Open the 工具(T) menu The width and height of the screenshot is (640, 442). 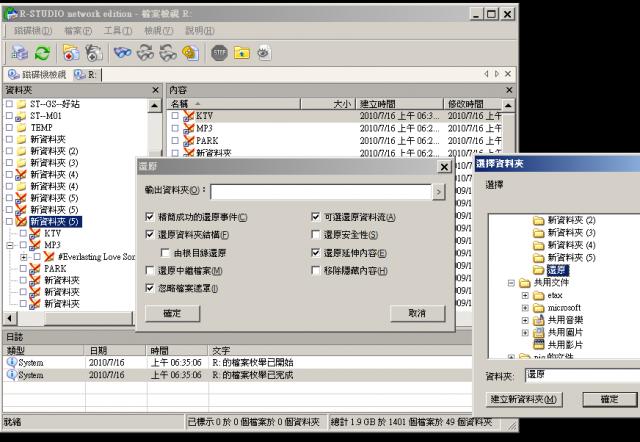point(118,31)
